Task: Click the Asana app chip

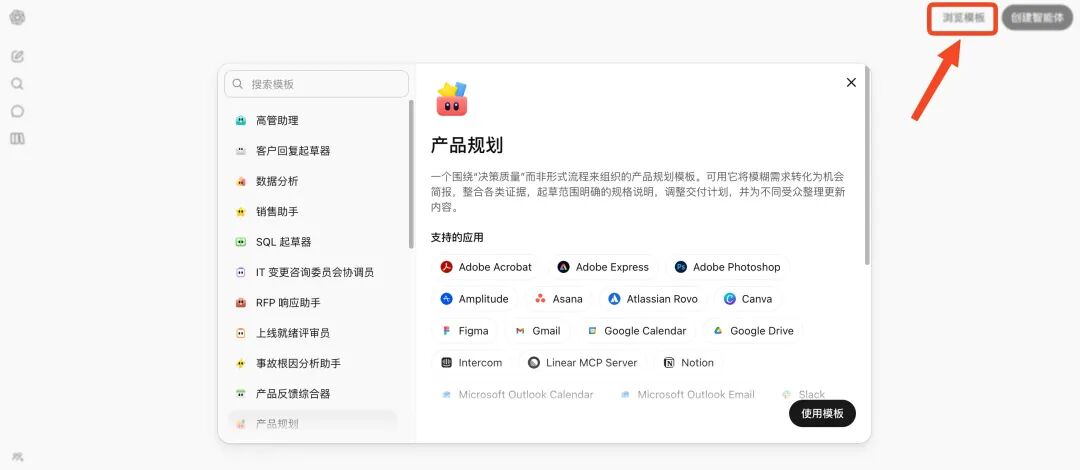Action: [558, 299]
